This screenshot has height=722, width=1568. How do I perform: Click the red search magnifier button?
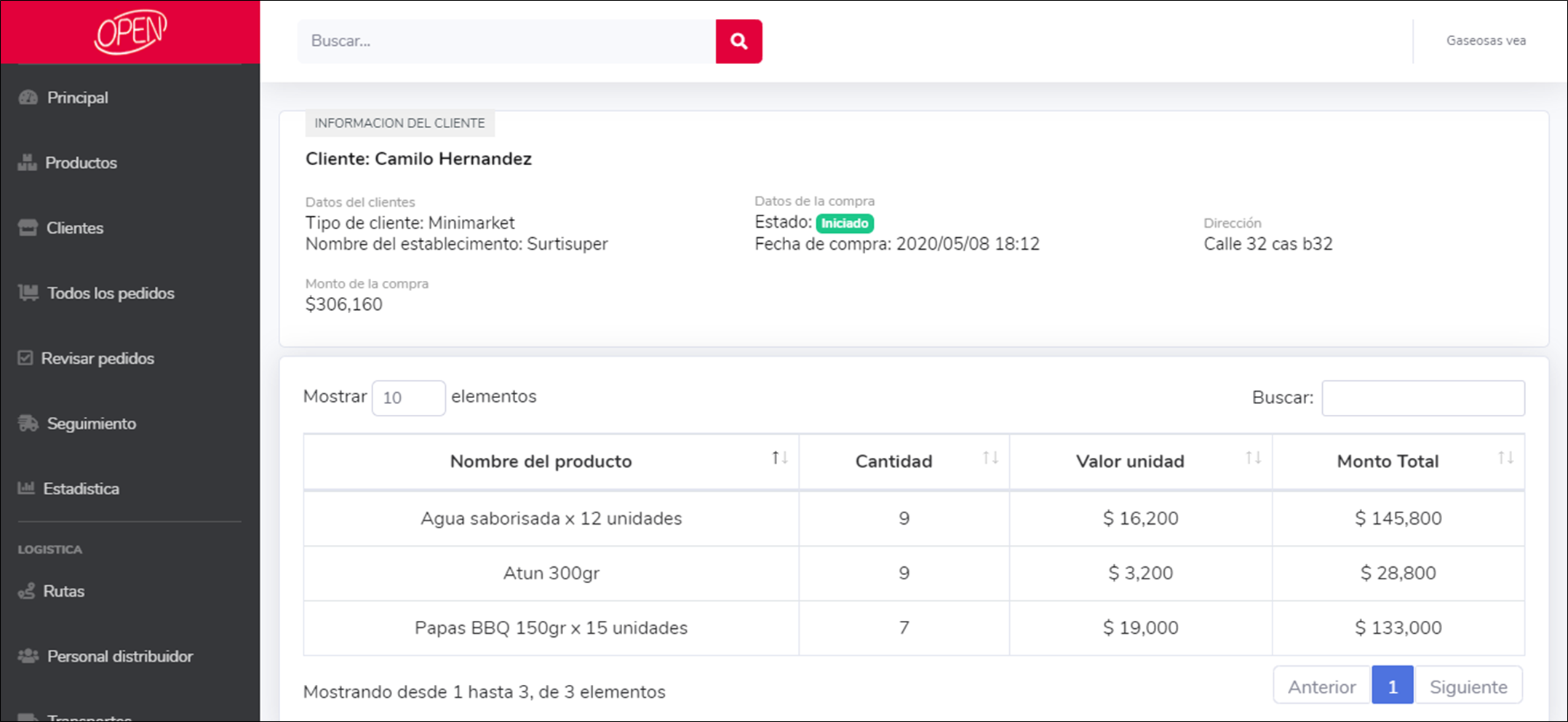tap(739, 41)
